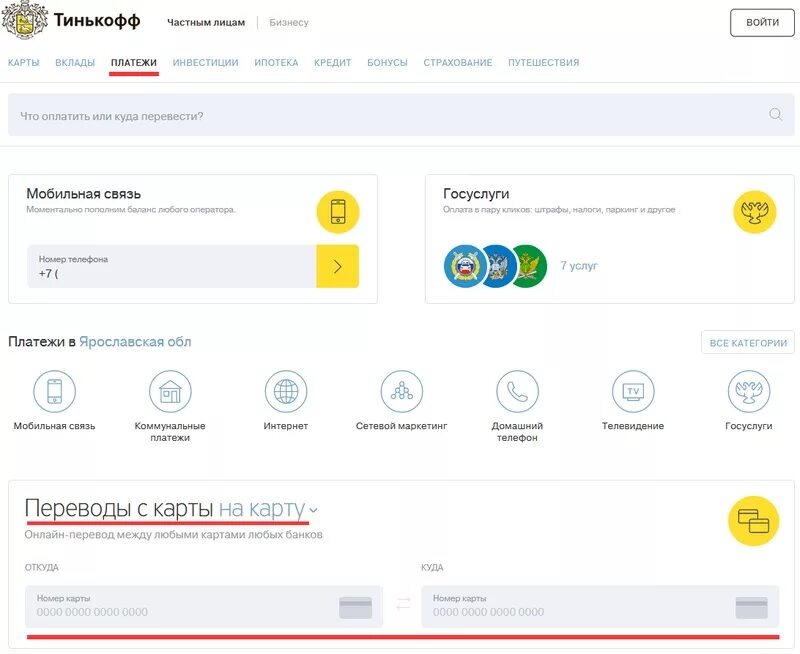This screenshot has width=800, height=654.
Task: Click the Домашний телефон label
Action: tap(517, 432)
